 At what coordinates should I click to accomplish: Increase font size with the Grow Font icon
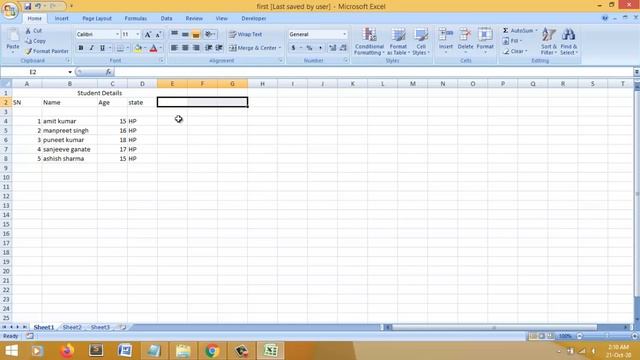tap(148, 35)
